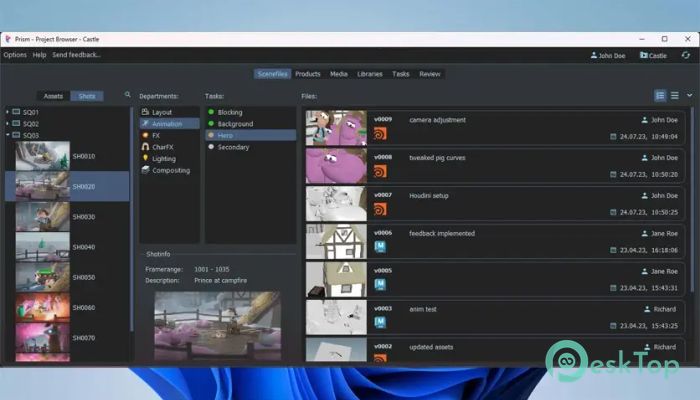
Task: Click the white status dot of Secondary
Action: [x=211, y=146]
